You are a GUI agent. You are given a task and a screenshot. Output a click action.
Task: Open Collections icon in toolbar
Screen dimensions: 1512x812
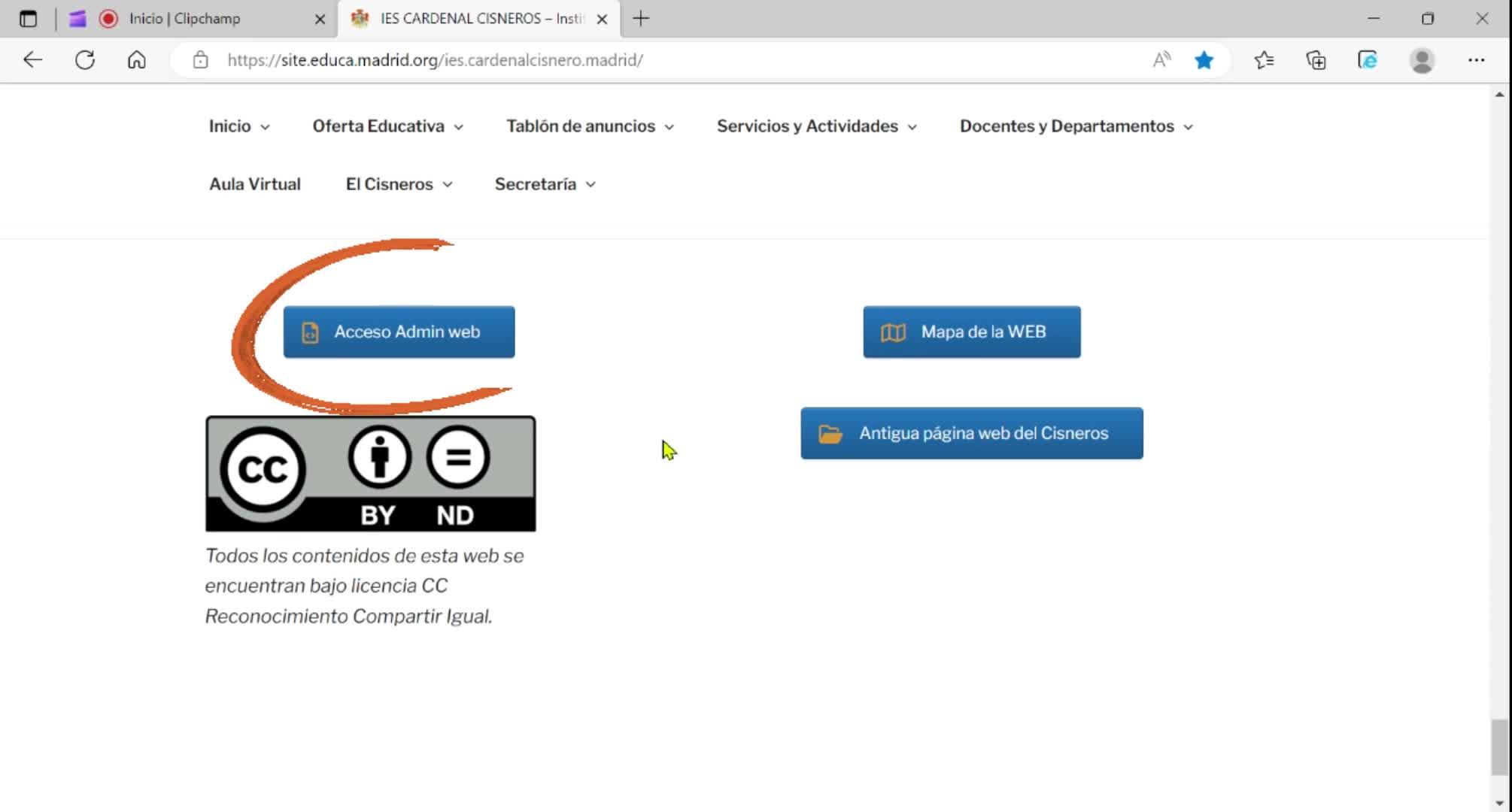[x=1316, y=60]
